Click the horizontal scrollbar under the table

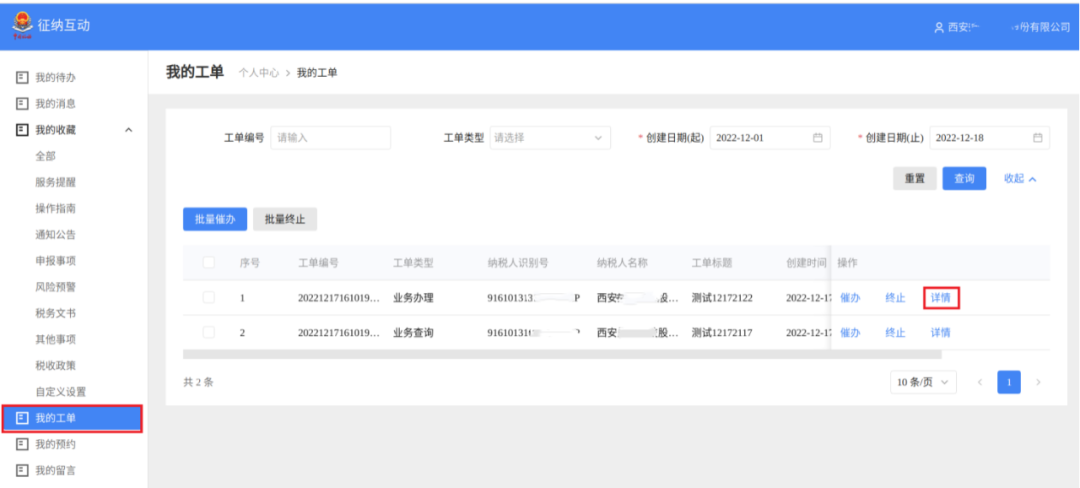click(x=560, y=353)
